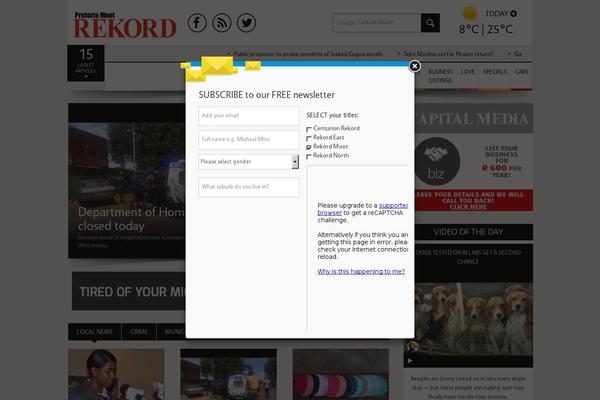The height and width of the screenshot is (400, 600).
Task: Open the Twitter icon in header
Action: pyautogui.click(x=246, y=23)
